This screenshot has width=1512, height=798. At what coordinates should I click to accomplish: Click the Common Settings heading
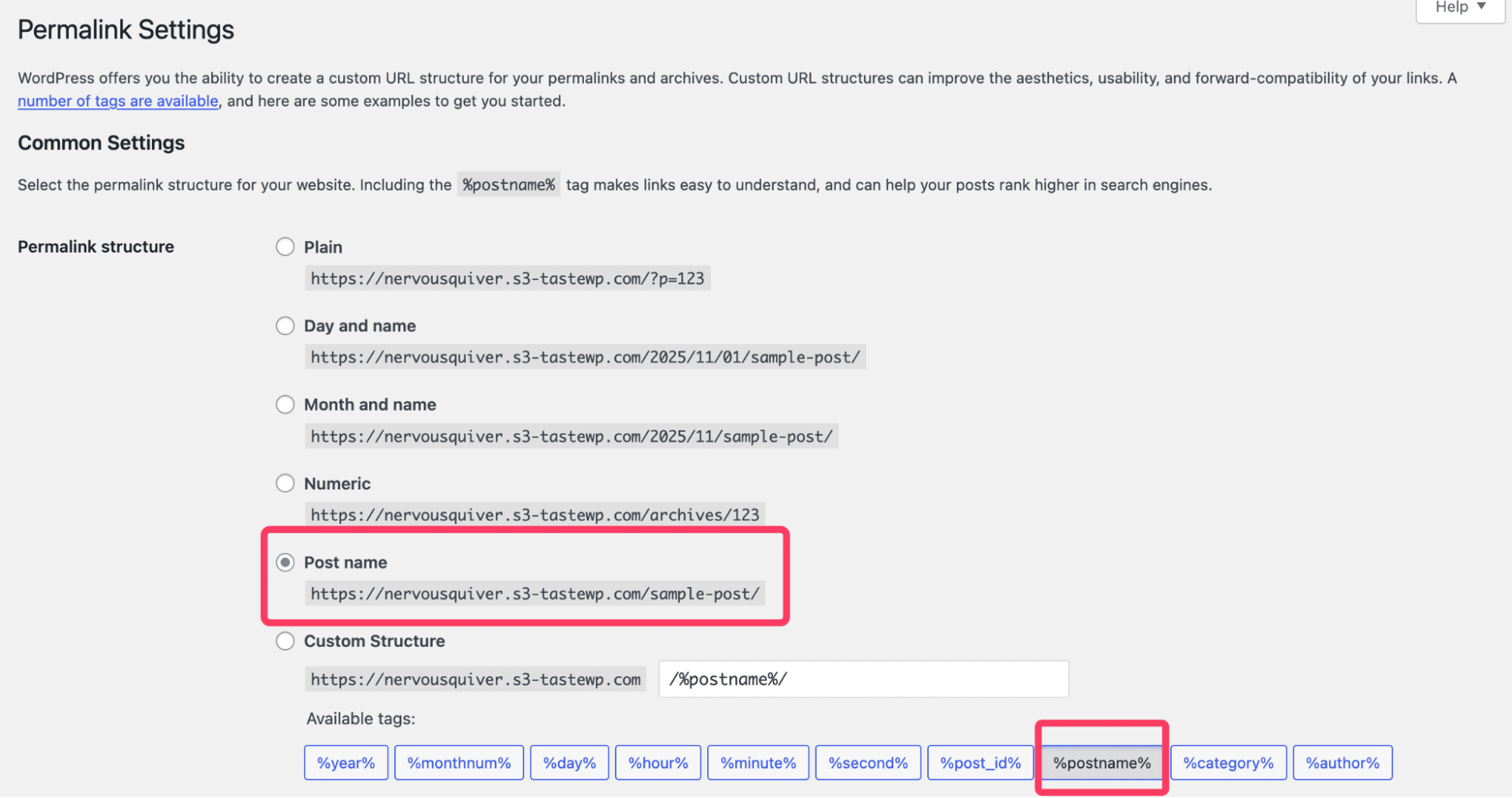[101, 142]
